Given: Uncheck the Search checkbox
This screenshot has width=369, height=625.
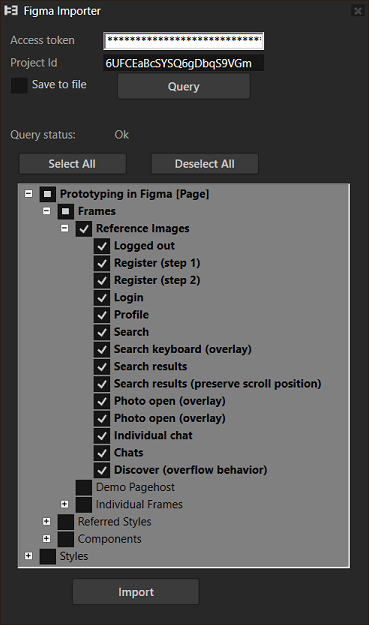Looking at the screenshot, I should click(x=102, y=332).
